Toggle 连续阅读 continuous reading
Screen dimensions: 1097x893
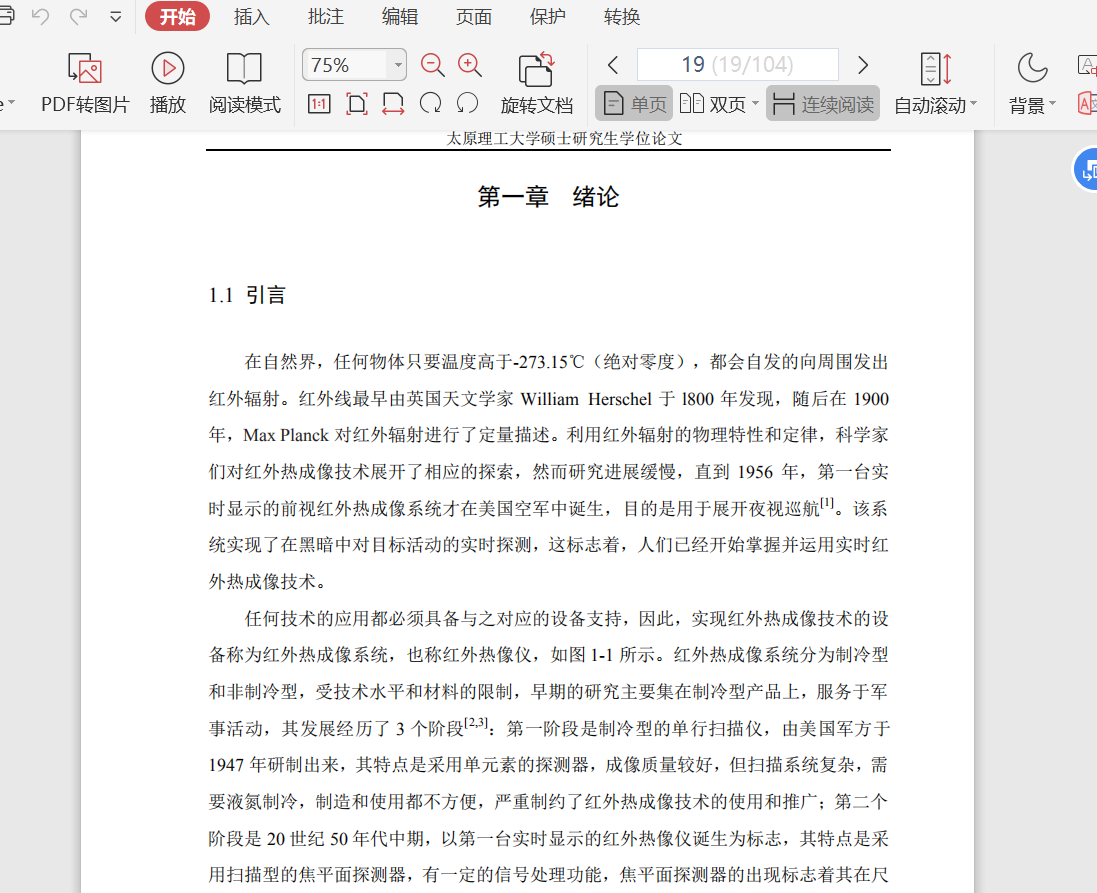point(823,104)
